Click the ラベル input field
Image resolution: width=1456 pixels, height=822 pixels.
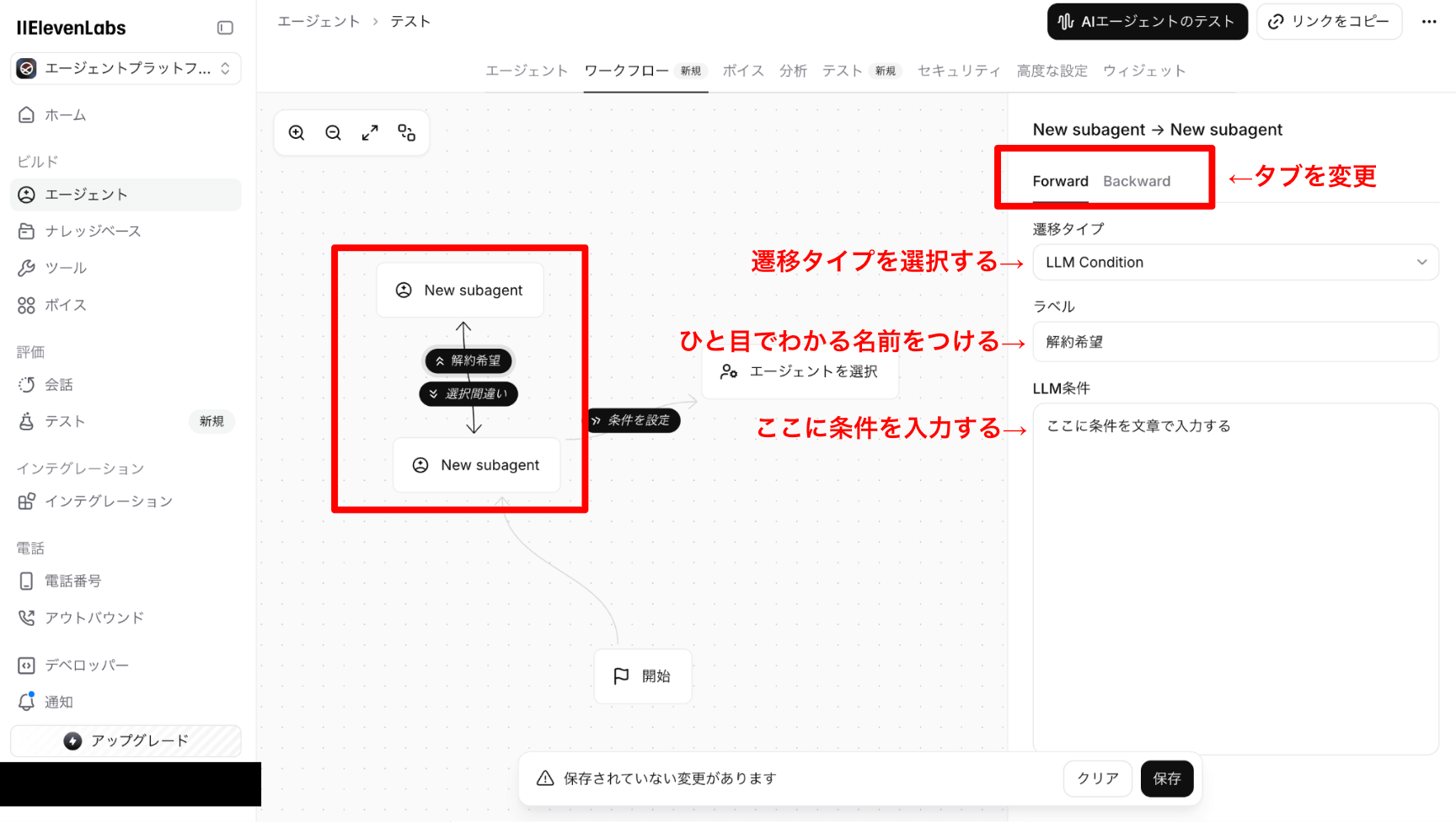pos(1235,342)
